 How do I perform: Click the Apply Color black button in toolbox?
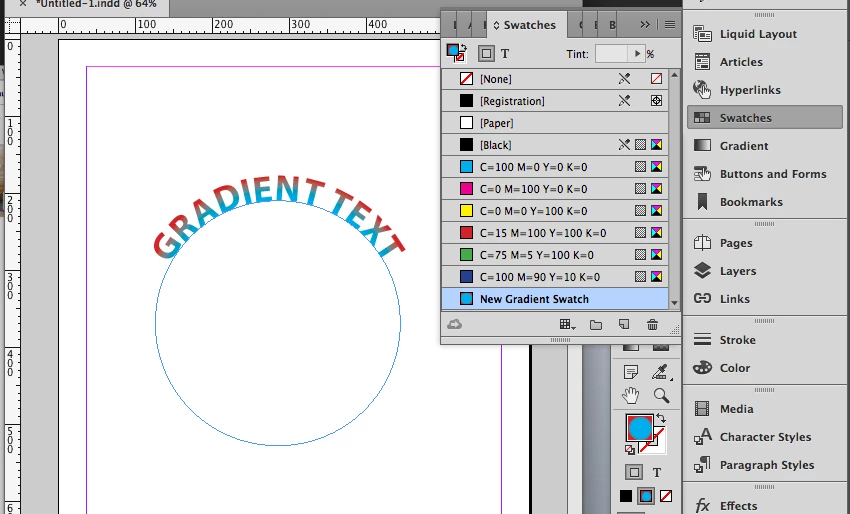(626, 496)
